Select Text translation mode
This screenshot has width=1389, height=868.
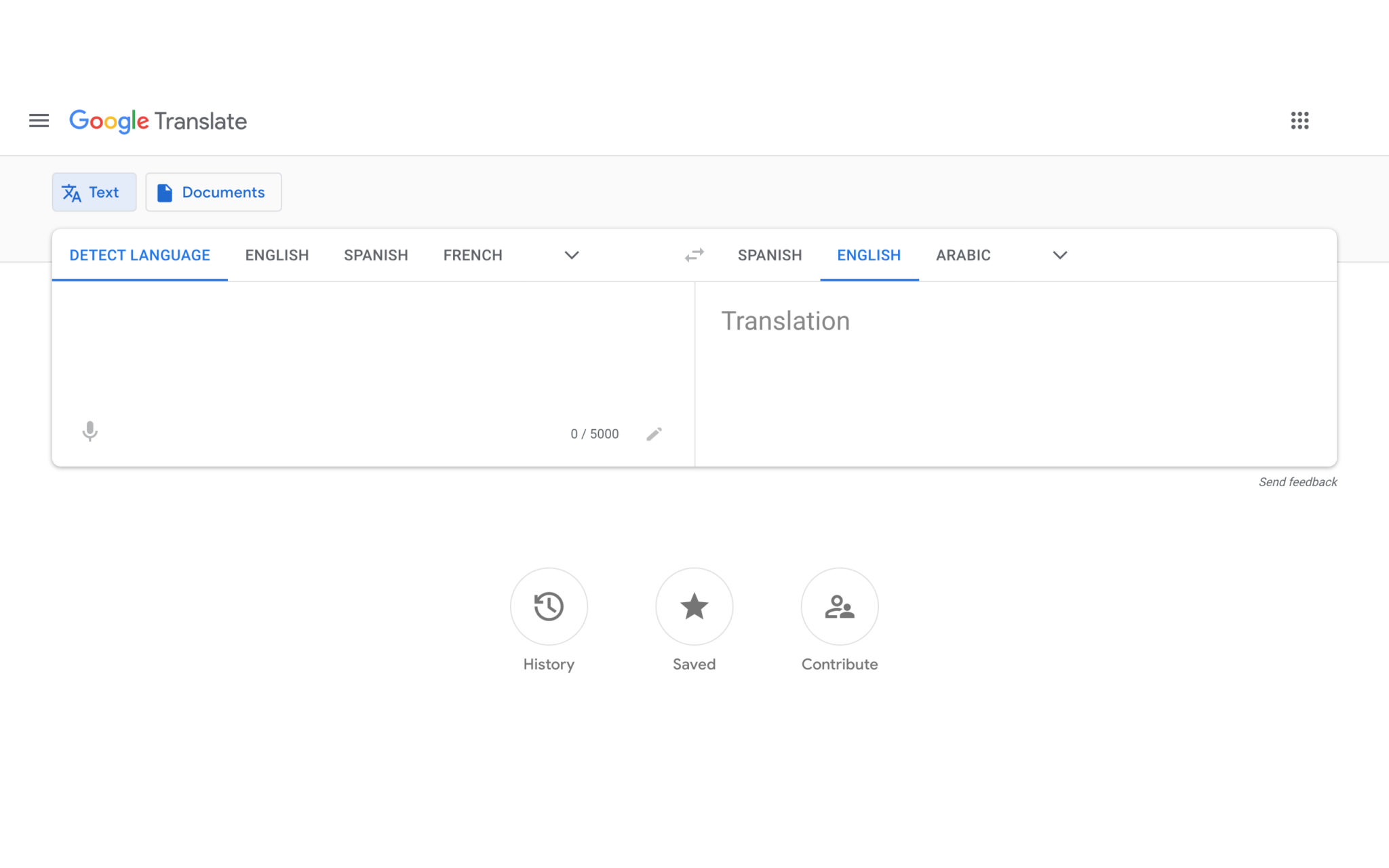(94, 192)
